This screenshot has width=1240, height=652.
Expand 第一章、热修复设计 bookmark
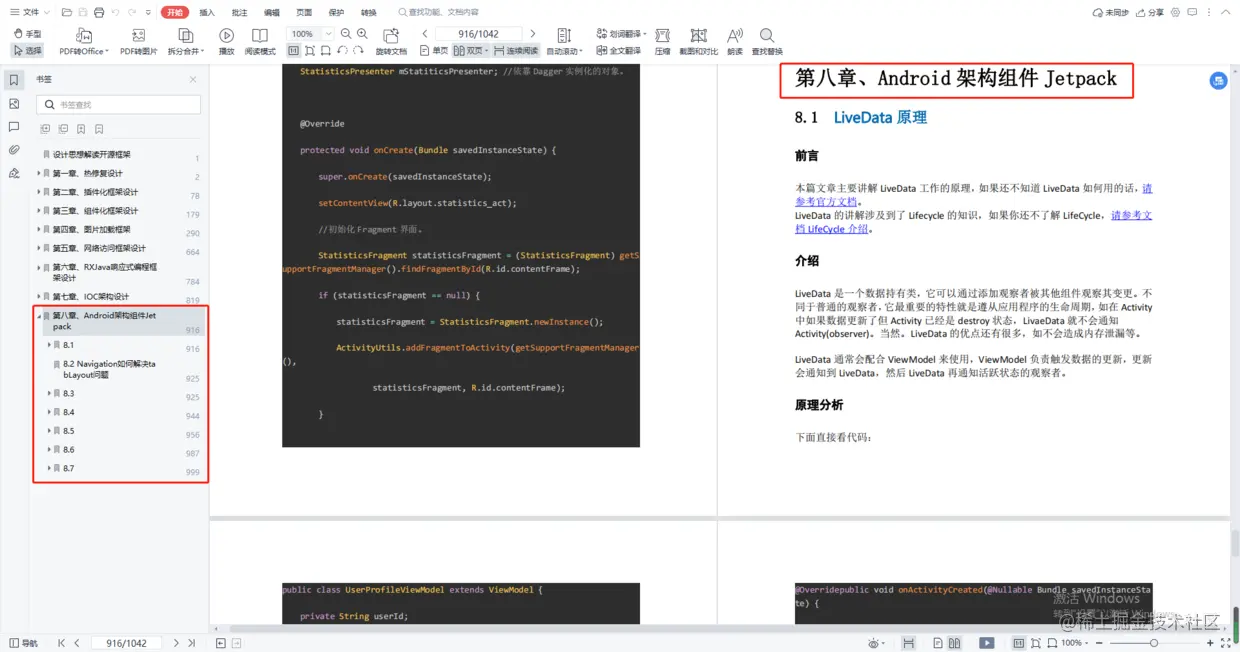(39, 173)
